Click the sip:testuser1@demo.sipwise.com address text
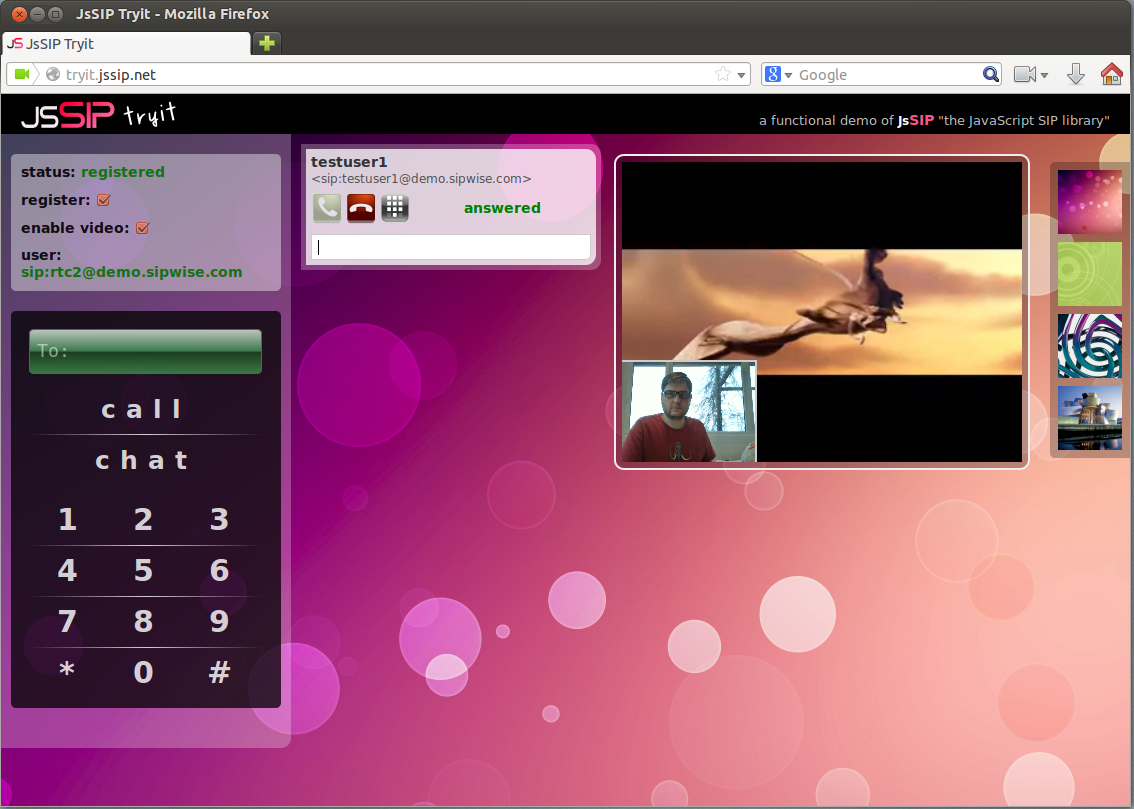Image resolution: width=1134 pixels, height=809 pixels. [422, 179]
